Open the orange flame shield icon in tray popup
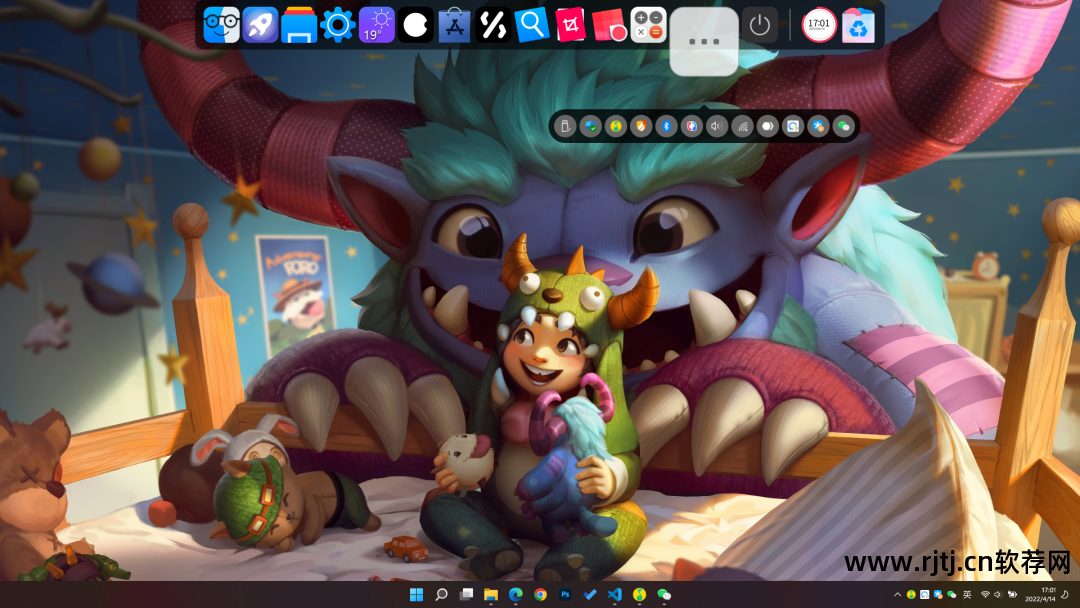The image size is (1080, 608). tap(641, 126)
